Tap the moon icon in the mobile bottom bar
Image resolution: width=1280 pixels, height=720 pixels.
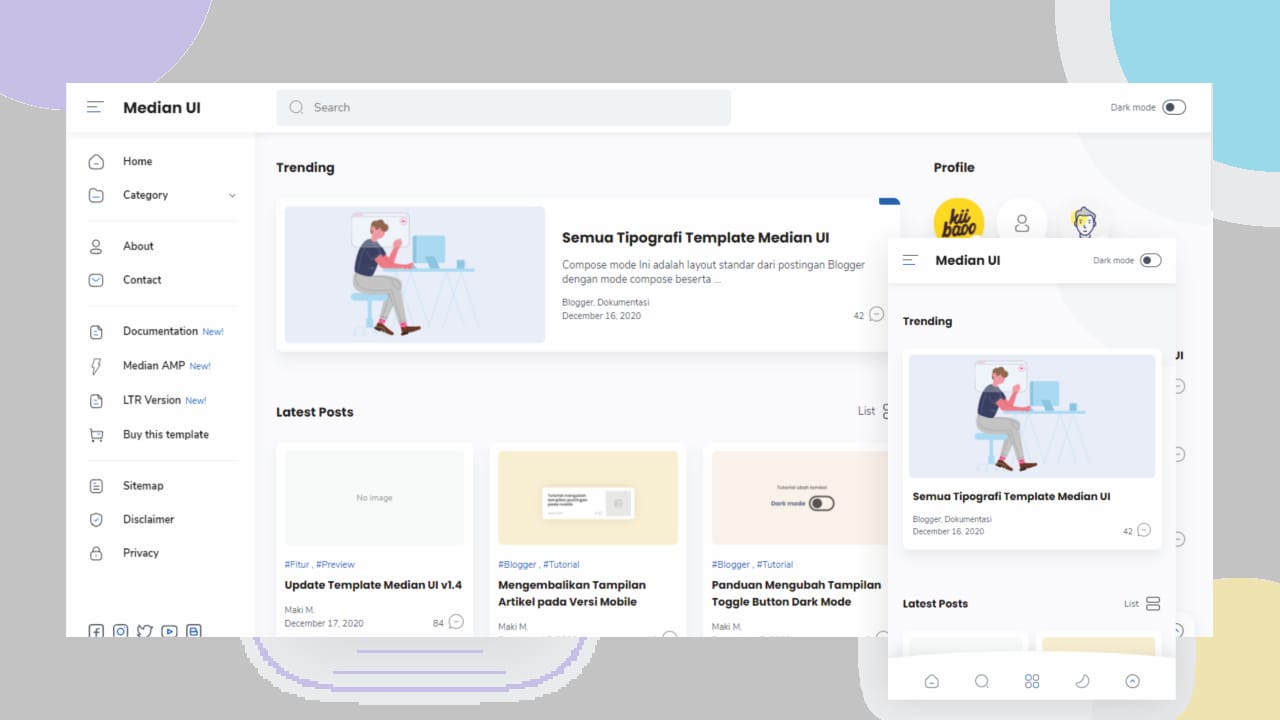pyautogui.click(x=1082, y=681)
